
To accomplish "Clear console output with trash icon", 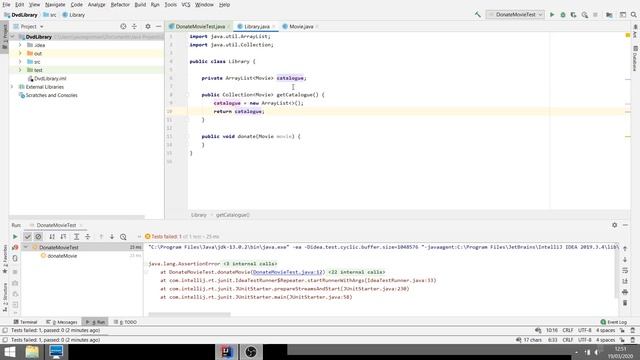I will [x=625, y=303].
